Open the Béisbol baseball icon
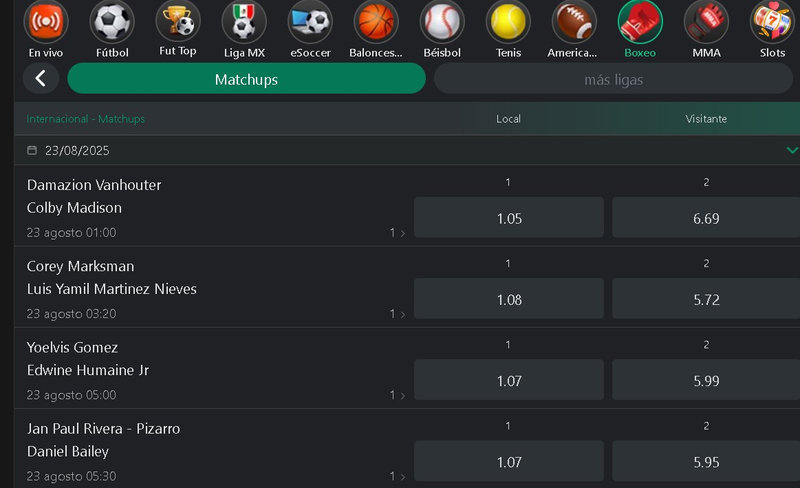The width and height of the screenshot is (800, 488). [x=442, y=21]
